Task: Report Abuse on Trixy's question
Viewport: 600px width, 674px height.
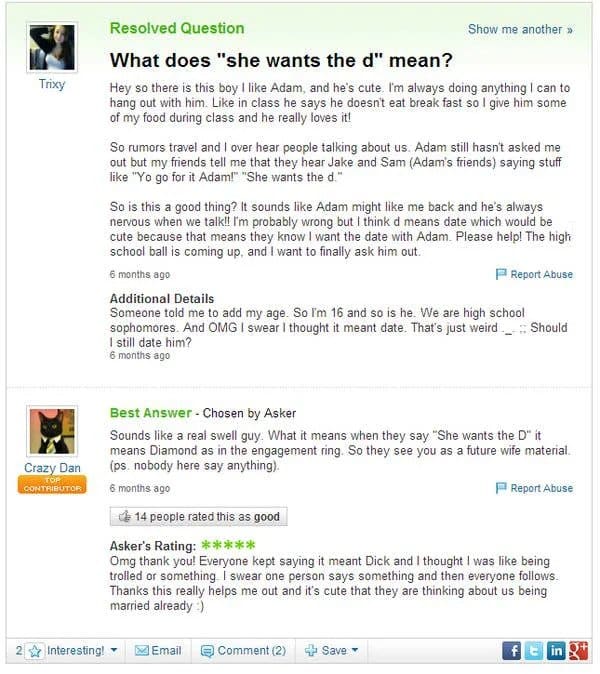Action: 534,274
